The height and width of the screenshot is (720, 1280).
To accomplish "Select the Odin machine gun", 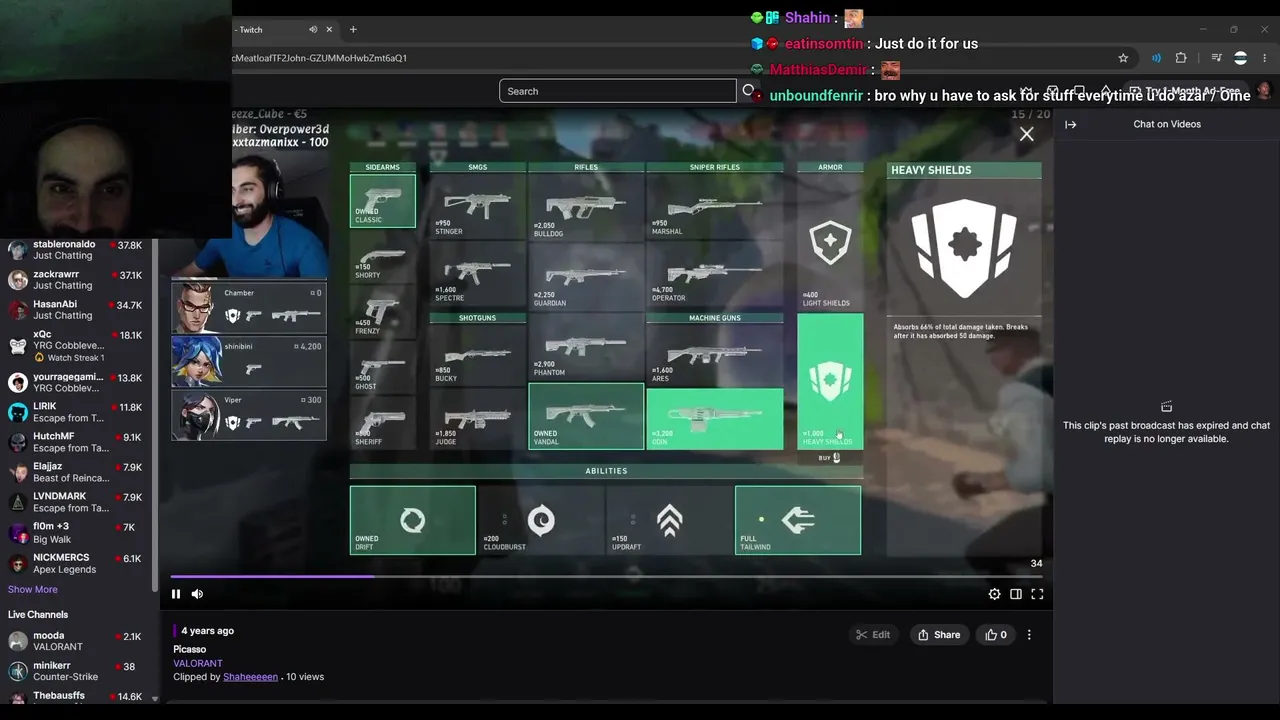I will (715, 419).
